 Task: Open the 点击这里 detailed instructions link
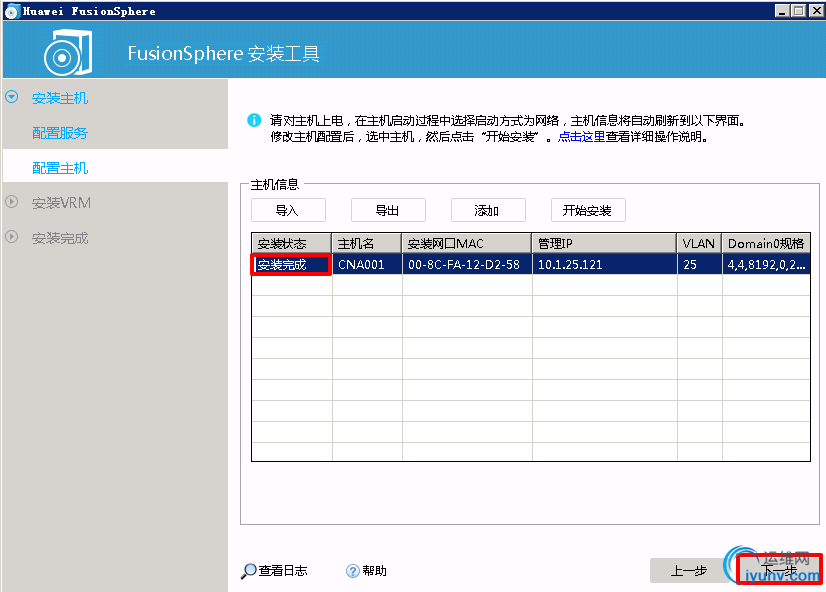coord(581,137)
